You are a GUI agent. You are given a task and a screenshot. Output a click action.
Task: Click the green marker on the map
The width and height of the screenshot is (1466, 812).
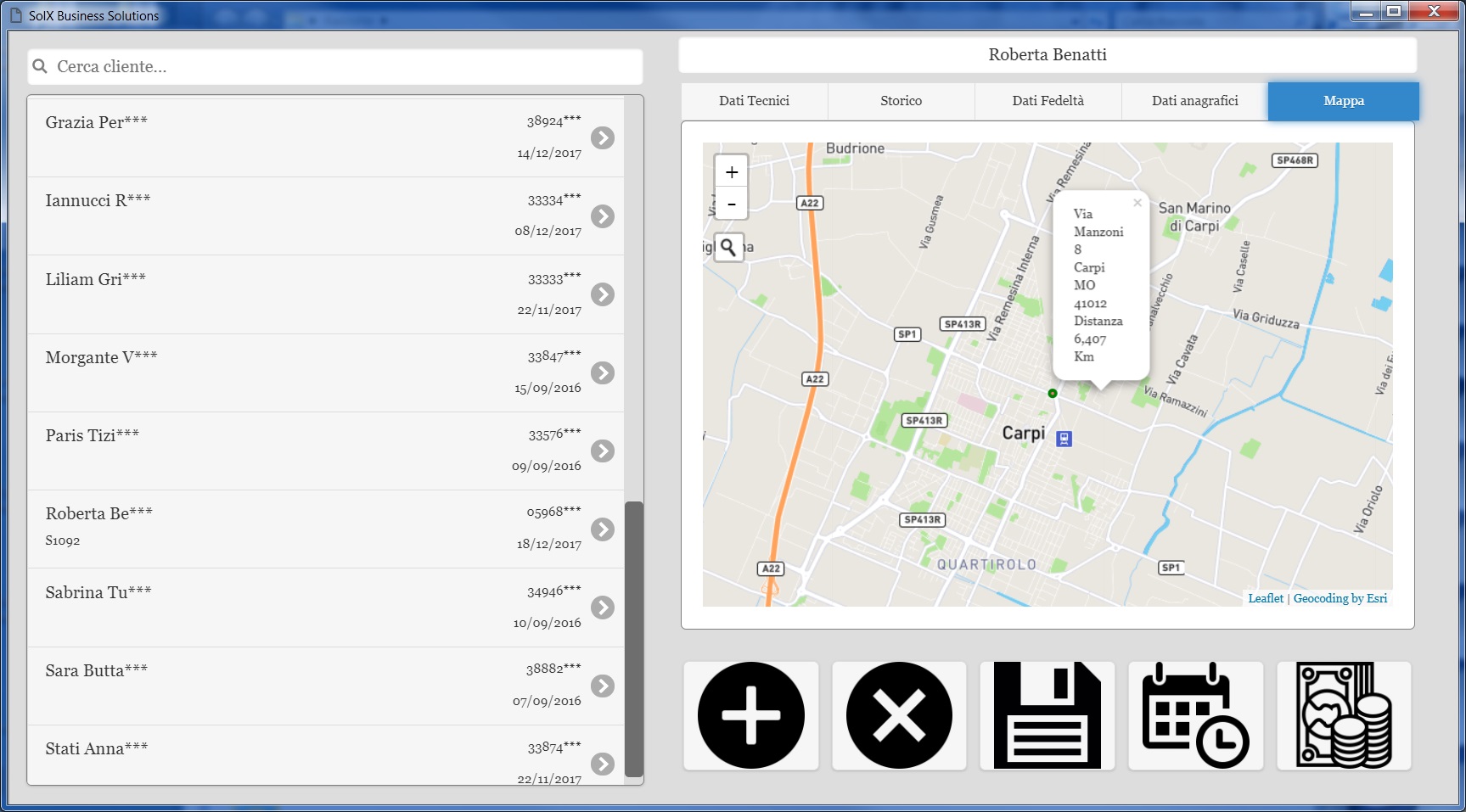click(1053, 393)
